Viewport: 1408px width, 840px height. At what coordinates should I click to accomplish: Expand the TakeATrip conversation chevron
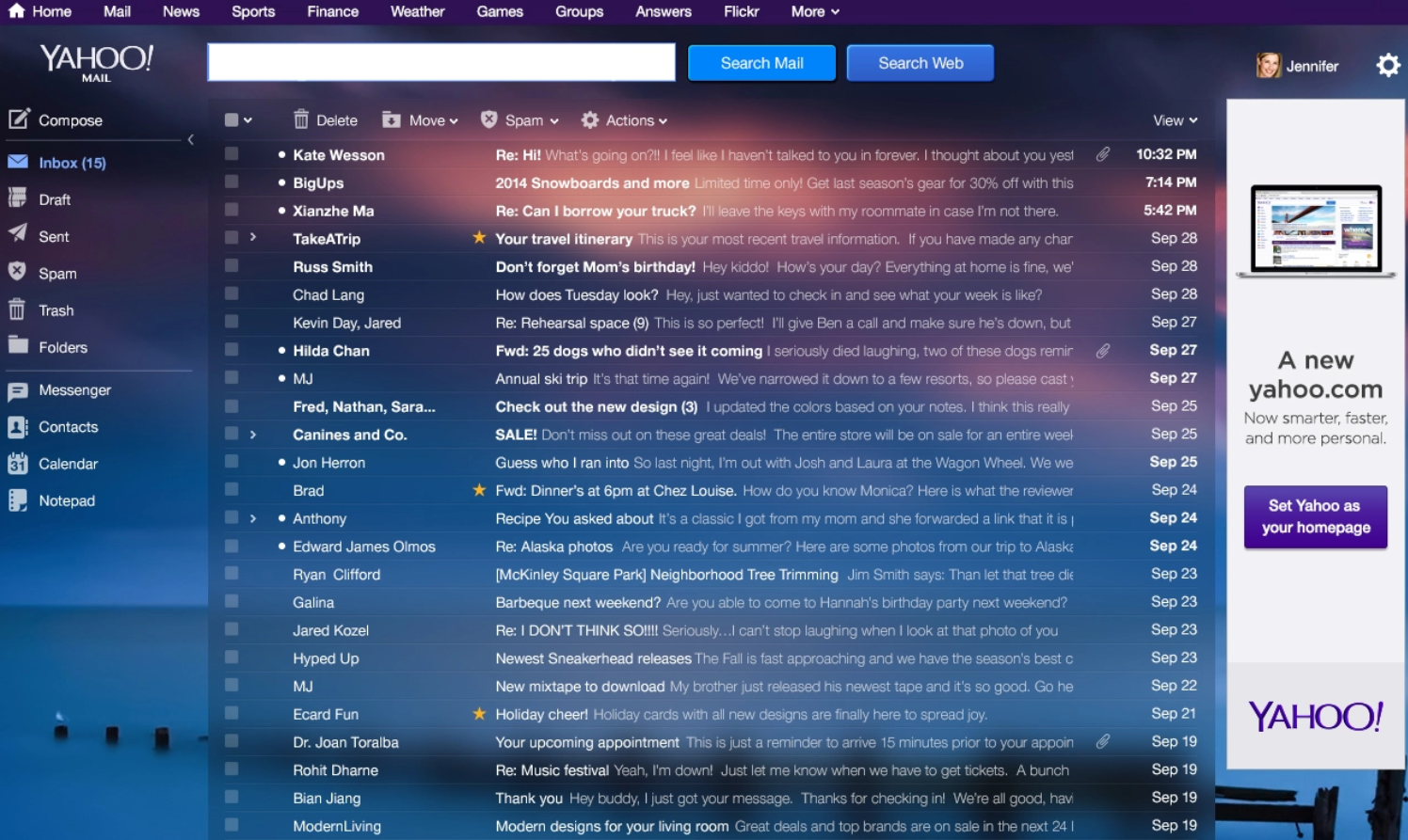click(x=253, y=237)
